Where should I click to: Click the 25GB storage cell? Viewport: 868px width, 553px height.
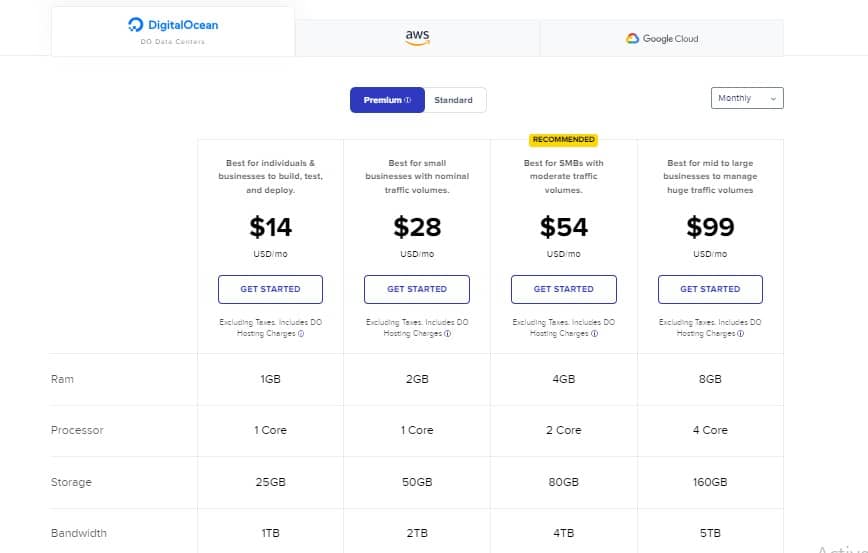coord(270,482)
